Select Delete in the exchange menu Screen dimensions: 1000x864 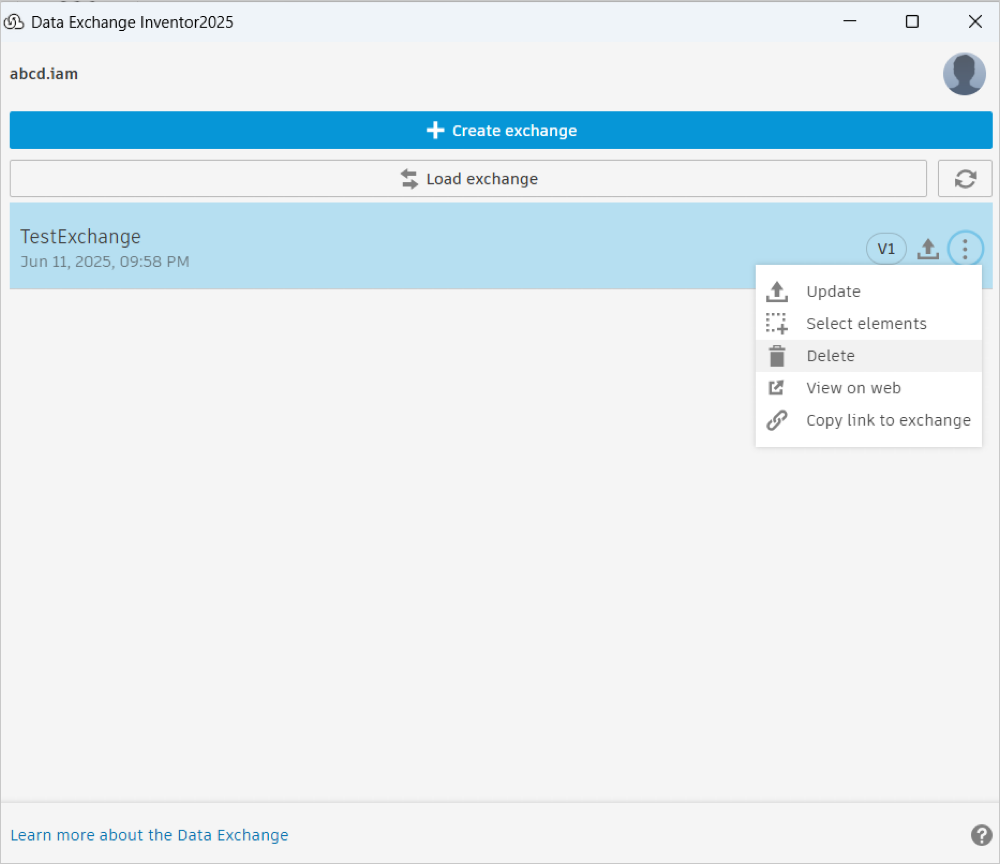(x=830, y=356)
